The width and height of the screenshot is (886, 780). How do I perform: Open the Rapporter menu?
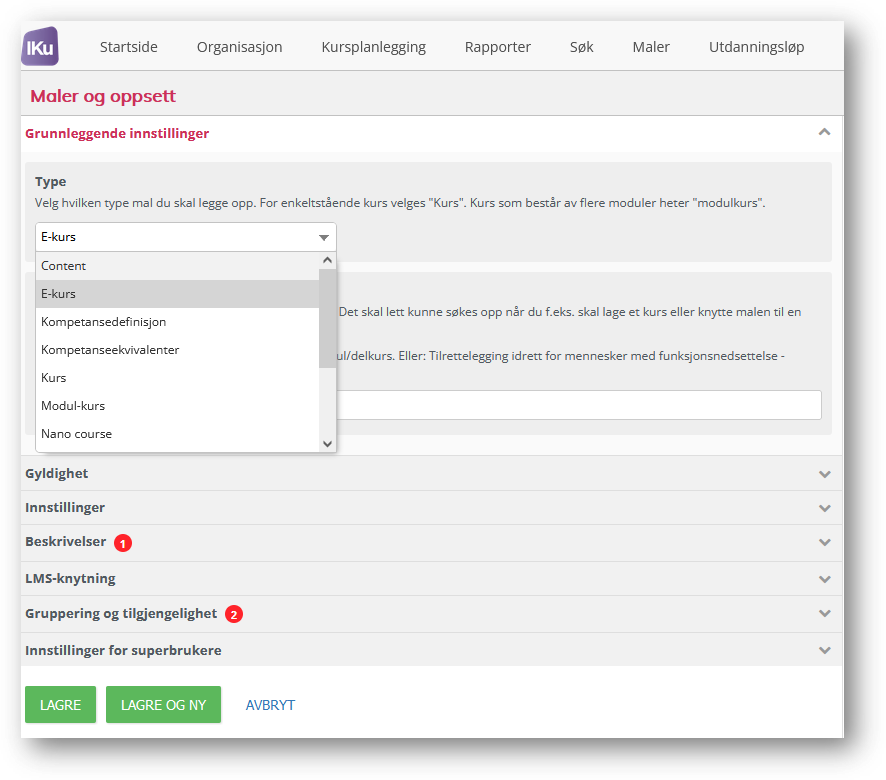pyautogui.click(x=497, y=47)
